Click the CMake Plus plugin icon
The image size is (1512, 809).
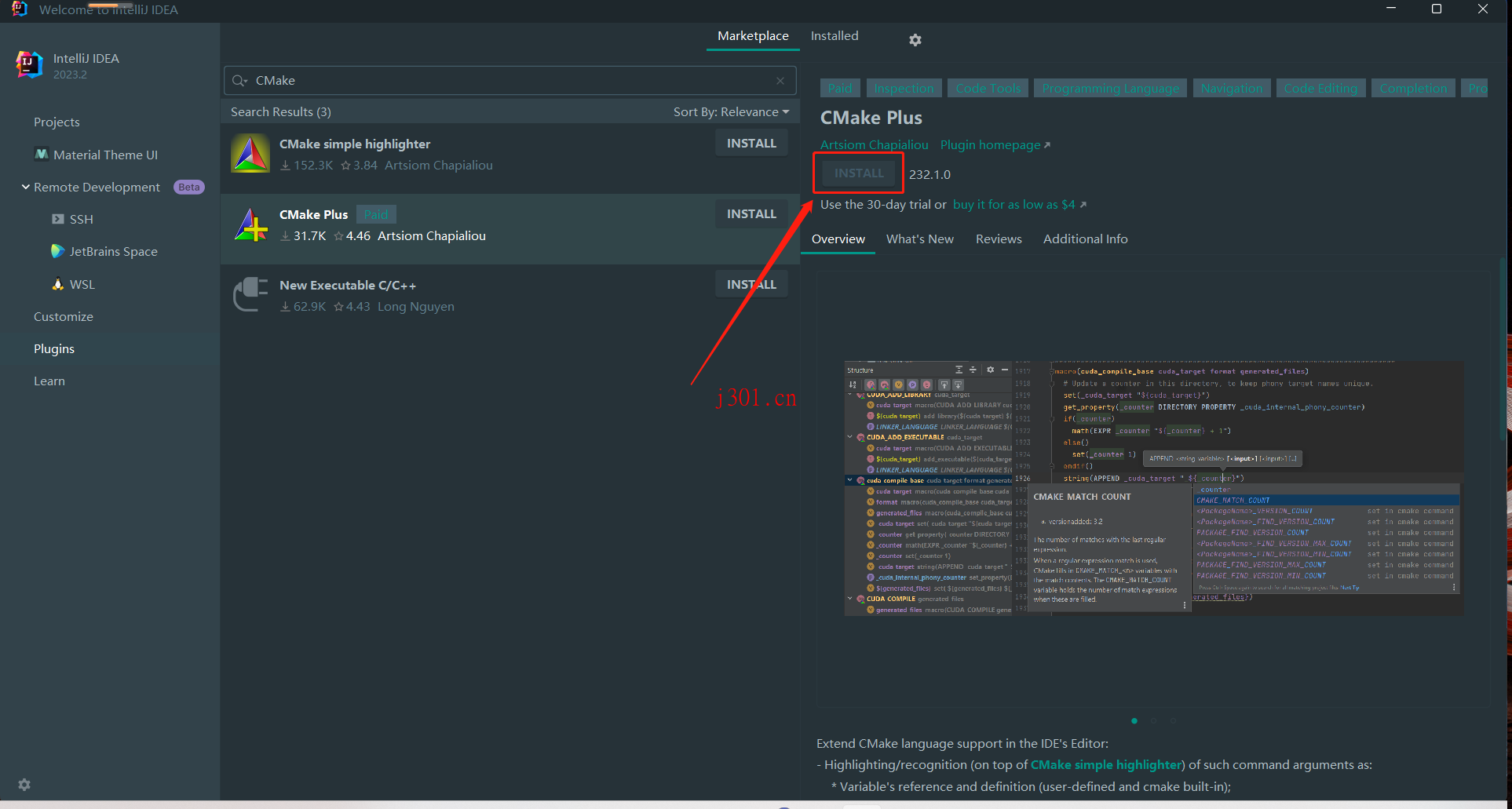coord(251,224)
